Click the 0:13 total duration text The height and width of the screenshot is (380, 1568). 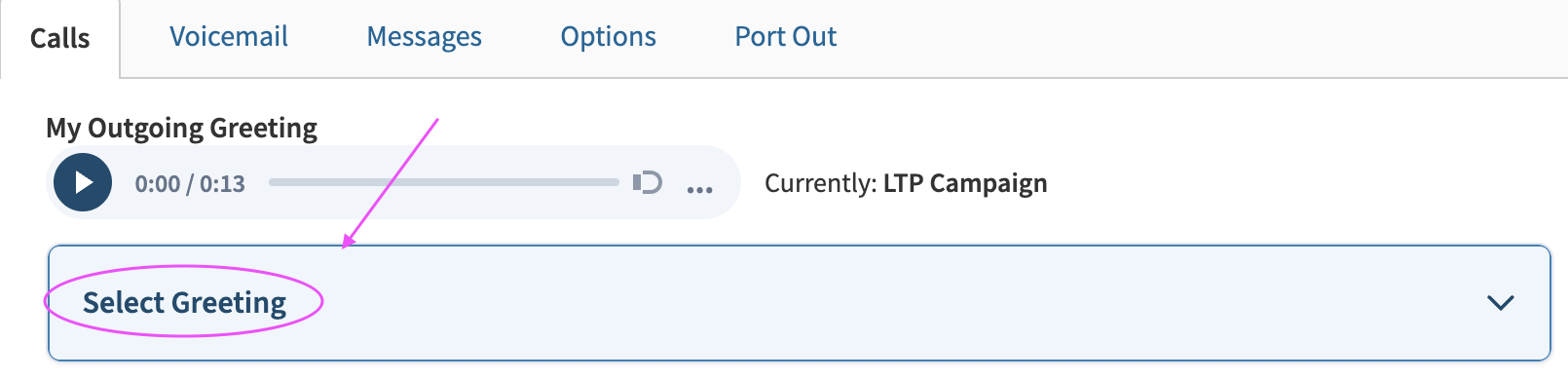coord(222,183)
